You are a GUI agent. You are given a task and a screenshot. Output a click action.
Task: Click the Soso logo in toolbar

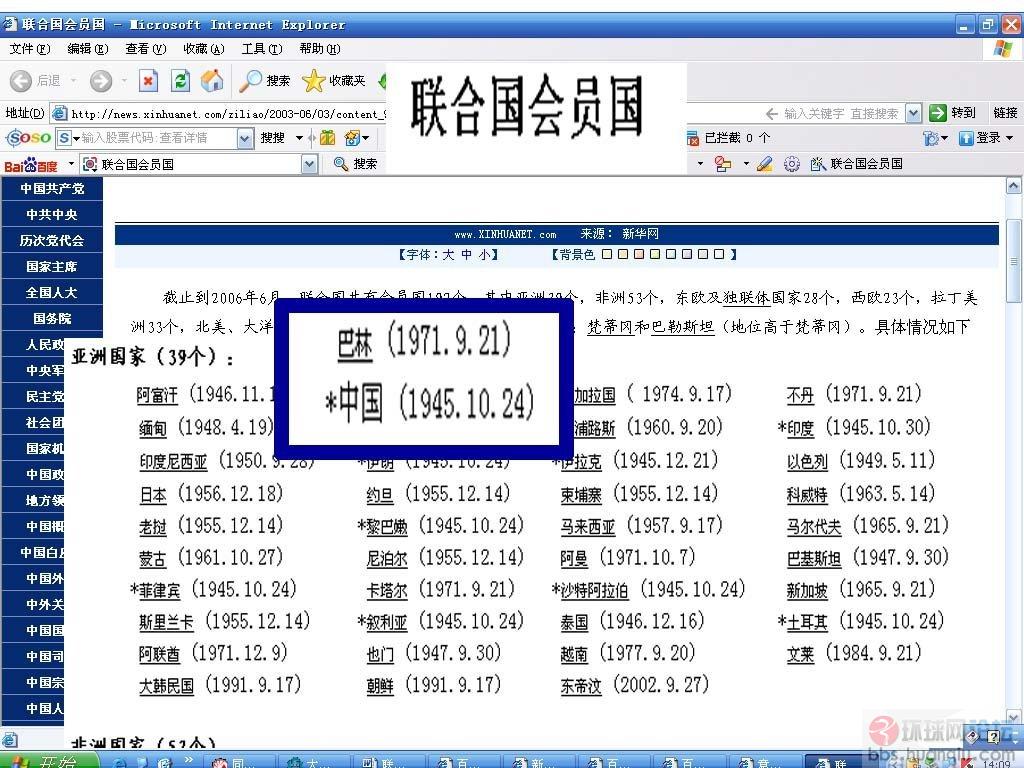point(28,138)
